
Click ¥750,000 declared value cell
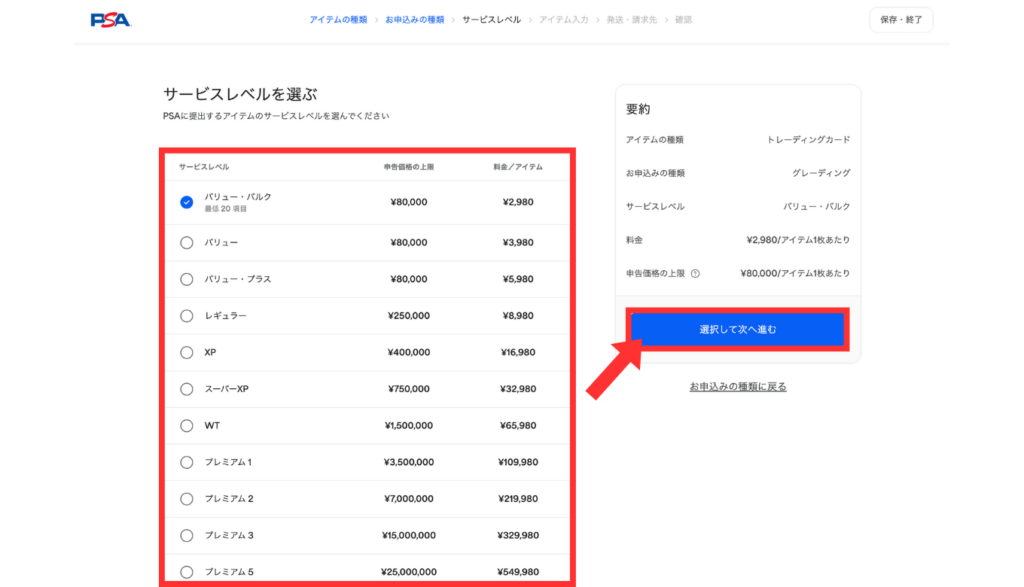pyautogui.click(x=409, y=389)
